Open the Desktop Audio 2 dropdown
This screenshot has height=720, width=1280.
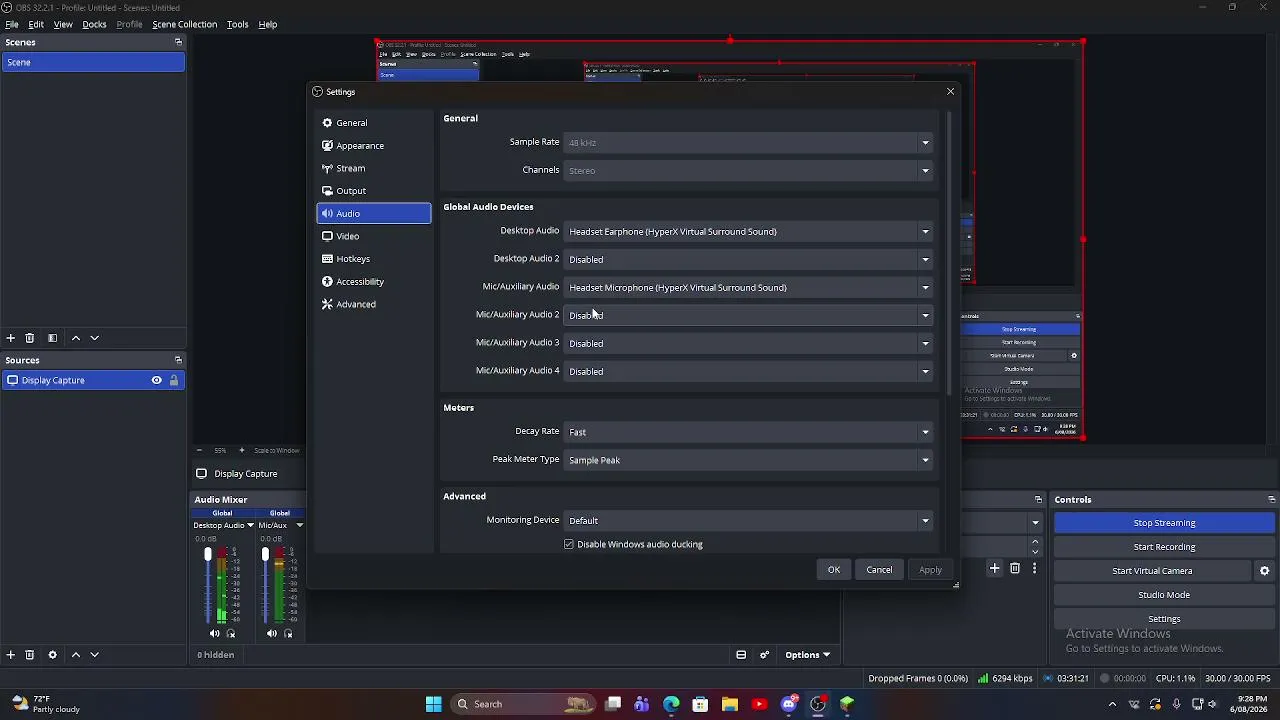pyautogui.click(x=749, y=260)
